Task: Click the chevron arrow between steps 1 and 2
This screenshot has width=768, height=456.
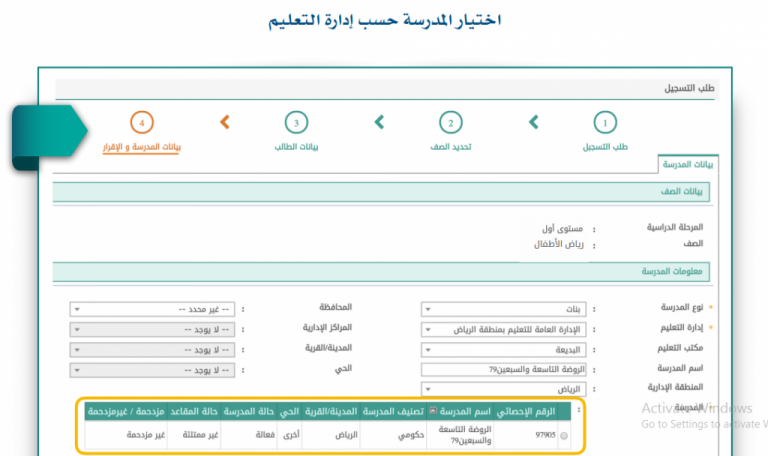Action: [534, 122]
